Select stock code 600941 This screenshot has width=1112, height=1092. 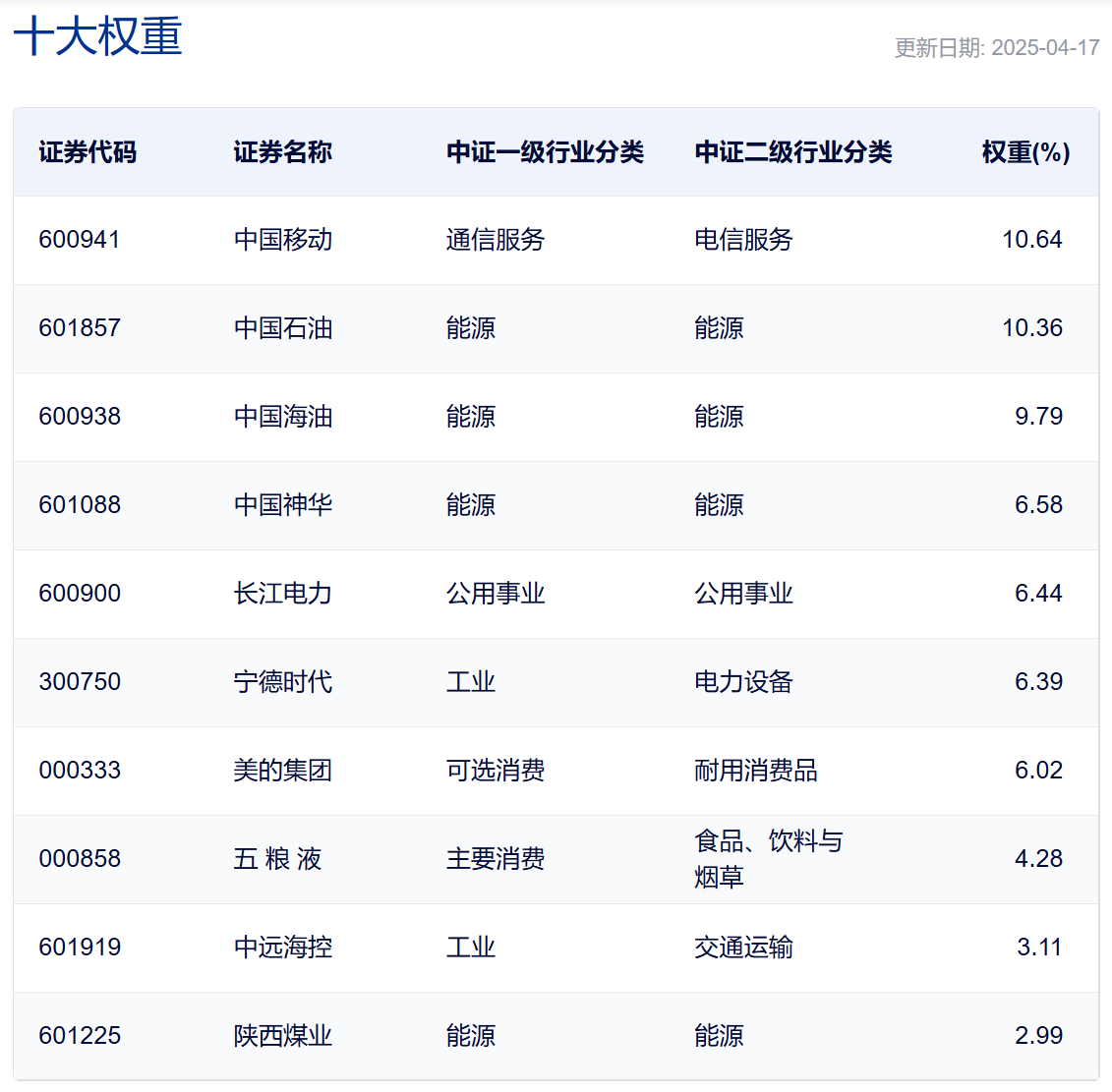click(x=80, y=240)
